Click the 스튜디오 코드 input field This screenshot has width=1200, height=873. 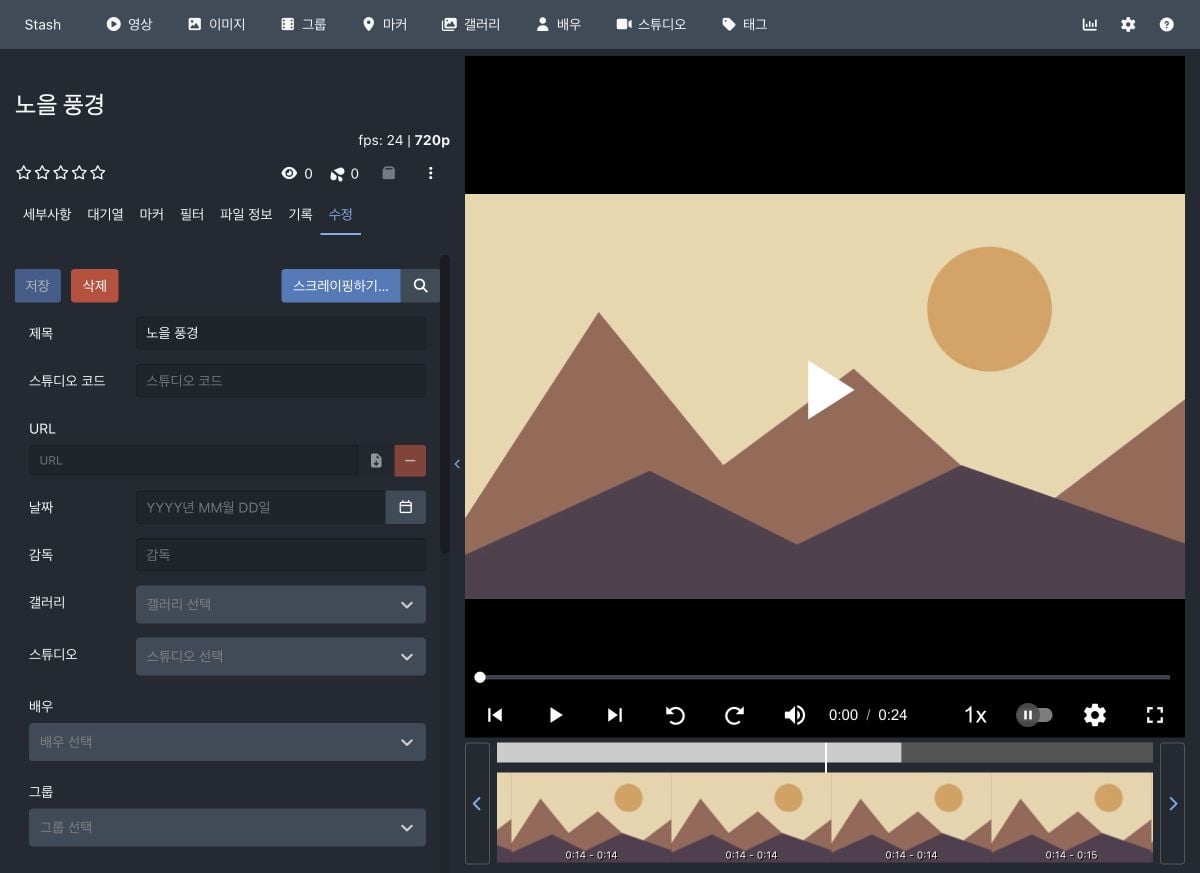coord(281,380)
